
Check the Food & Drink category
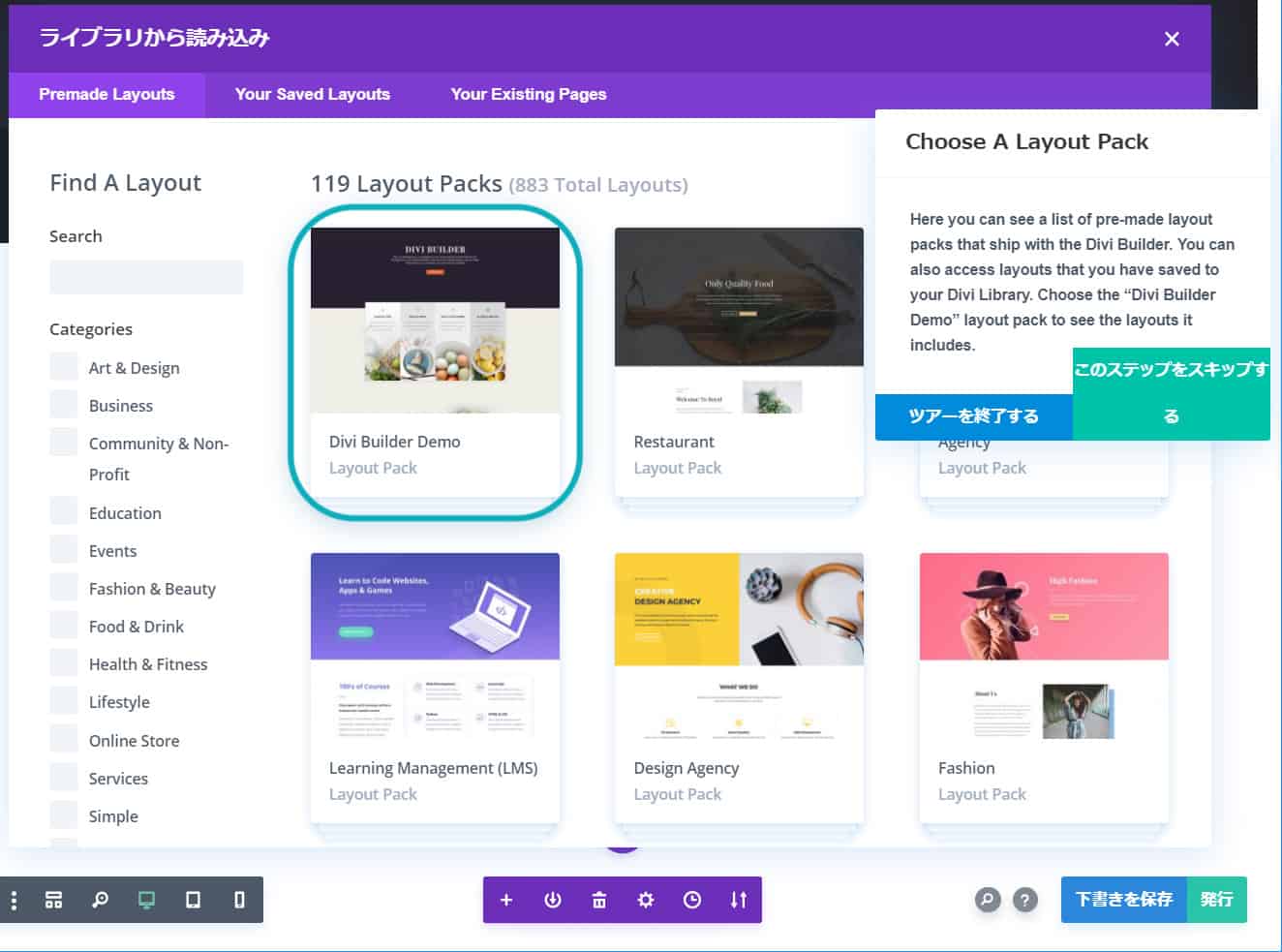(x=64, y=625)
